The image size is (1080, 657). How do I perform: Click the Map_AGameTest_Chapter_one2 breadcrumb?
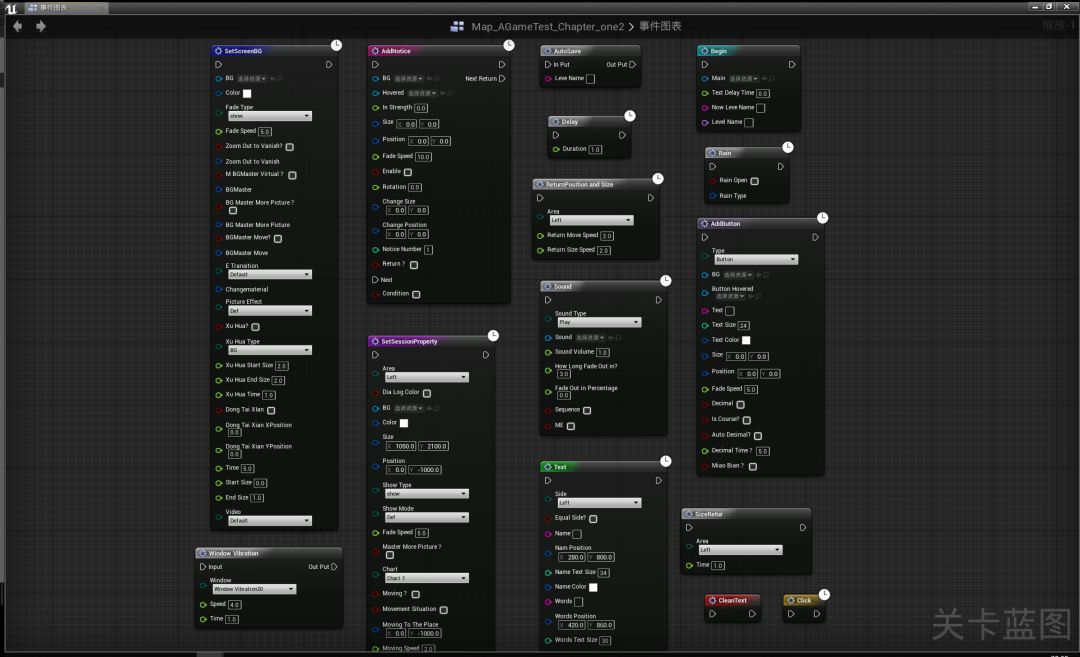coord(548,26)
